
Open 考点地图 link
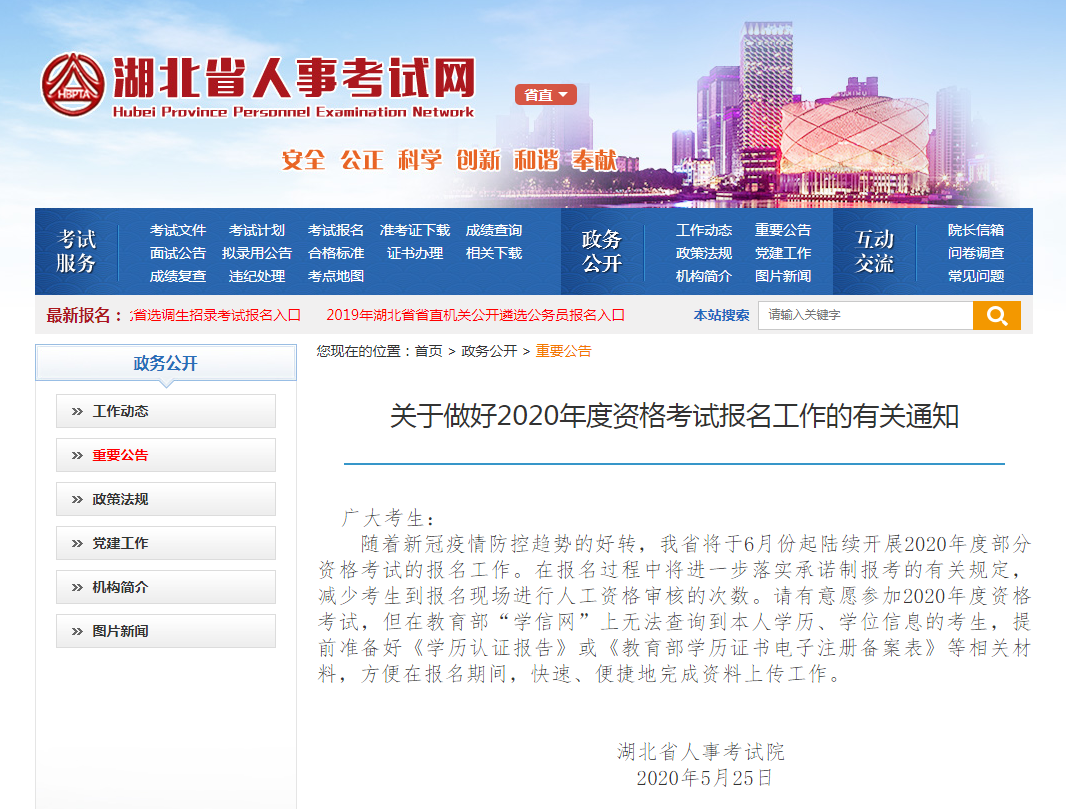pyautogui.click(x=335, y=276)
